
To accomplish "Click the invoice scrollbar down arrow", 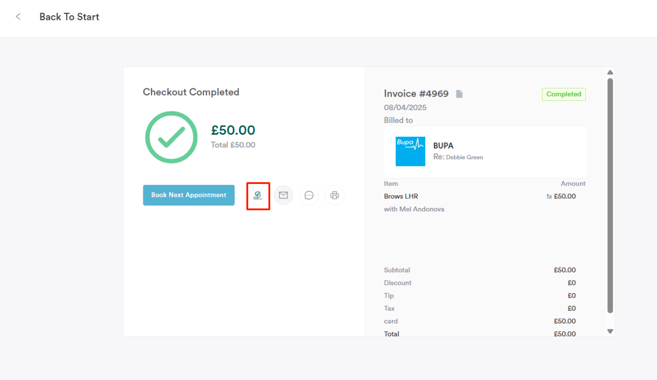I will [610, 331].
